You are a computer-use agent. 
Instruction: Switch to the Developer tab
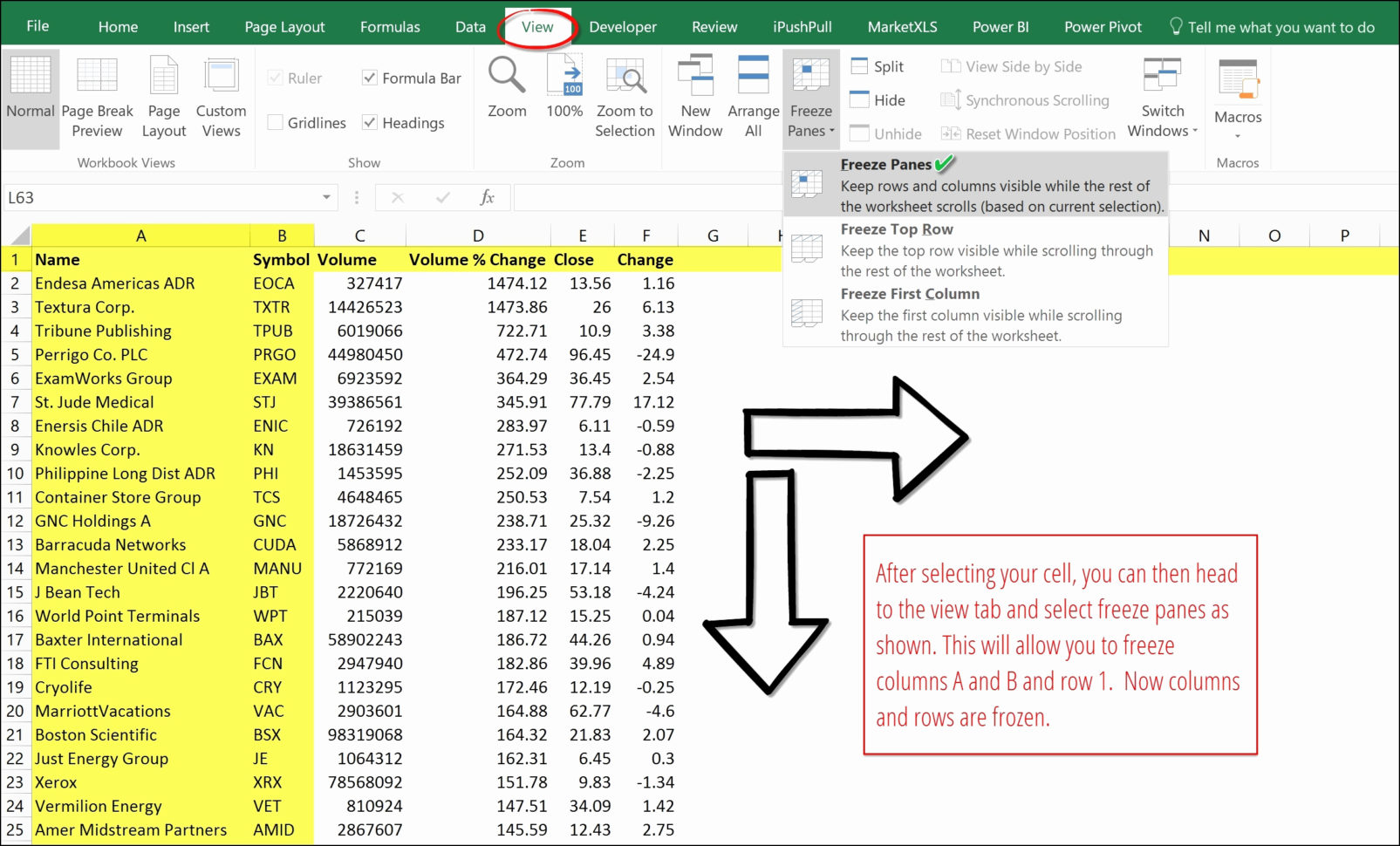tap(622, 26)
